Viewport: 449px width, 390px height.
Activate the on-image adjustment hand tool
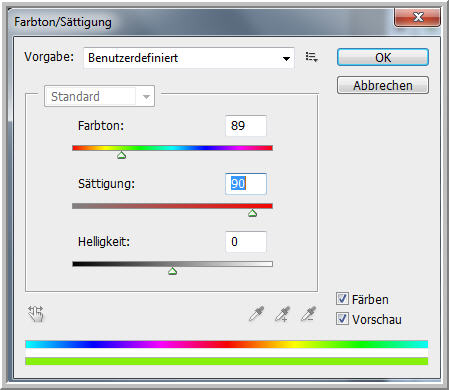pos(36,314)
